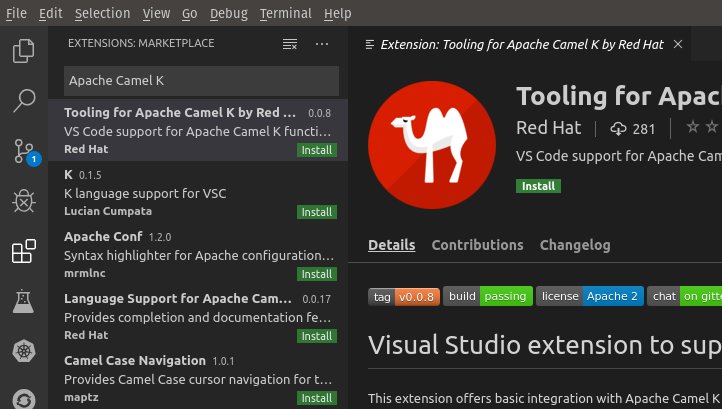Select Tooling for Apache Camel K list entry
The height and width of the screenshot is (409, 722).
[198, 130]
